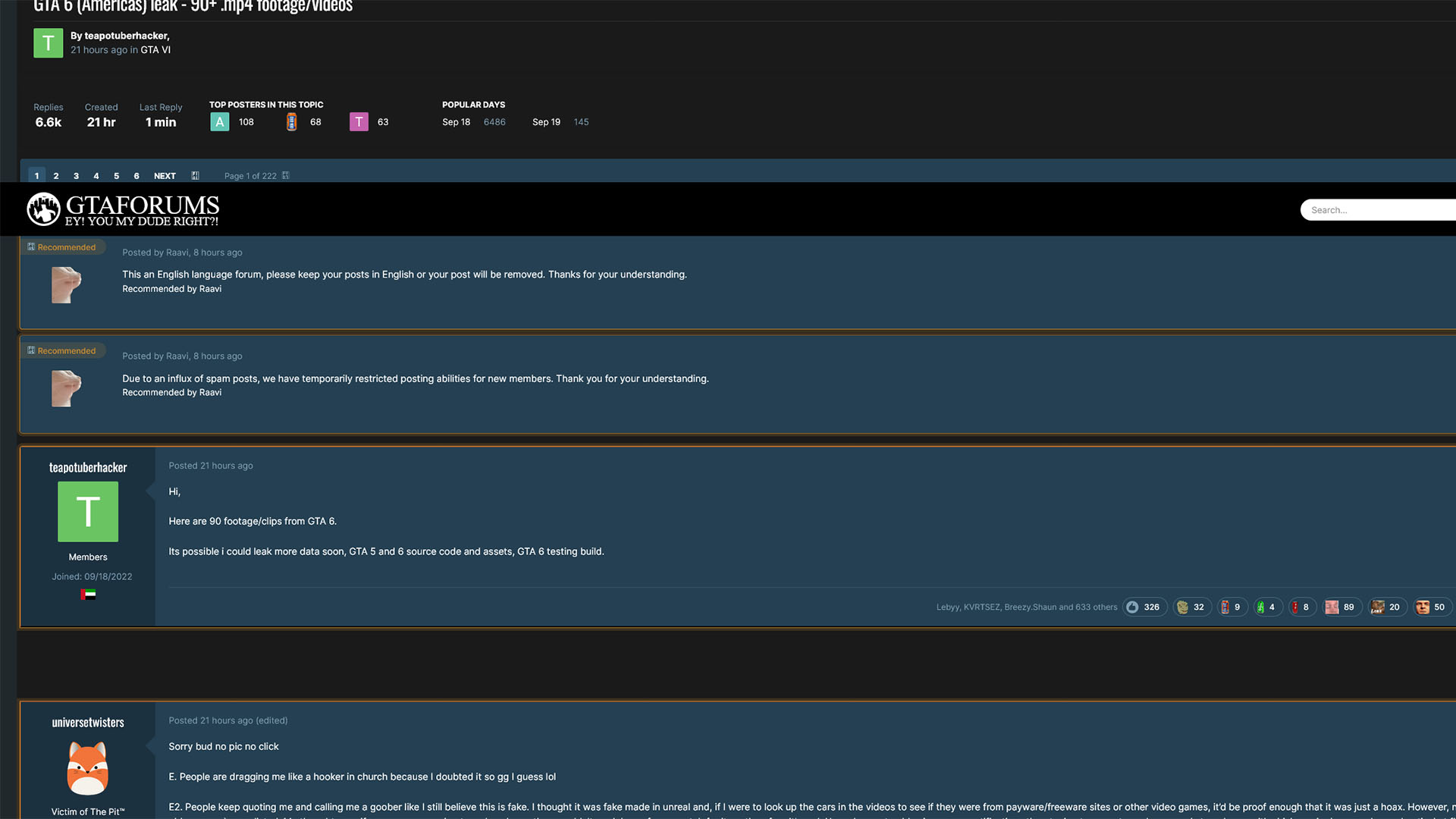Click Recommended badge on spam posts notice
1456x819 pixels.
pos(61,350)
